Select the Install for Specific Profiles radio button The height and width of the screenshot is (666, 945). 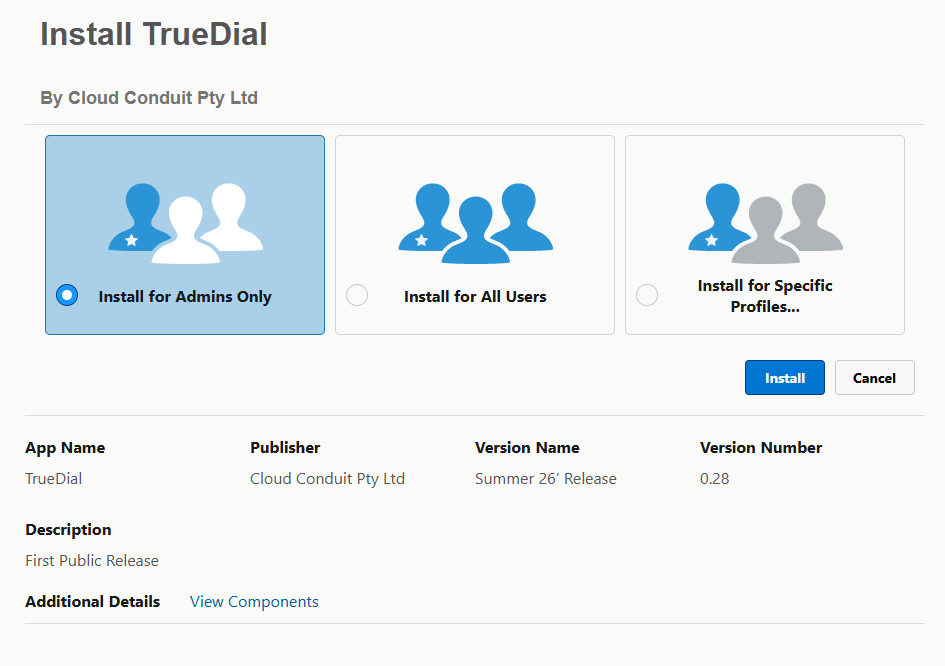tap(647, 295)
